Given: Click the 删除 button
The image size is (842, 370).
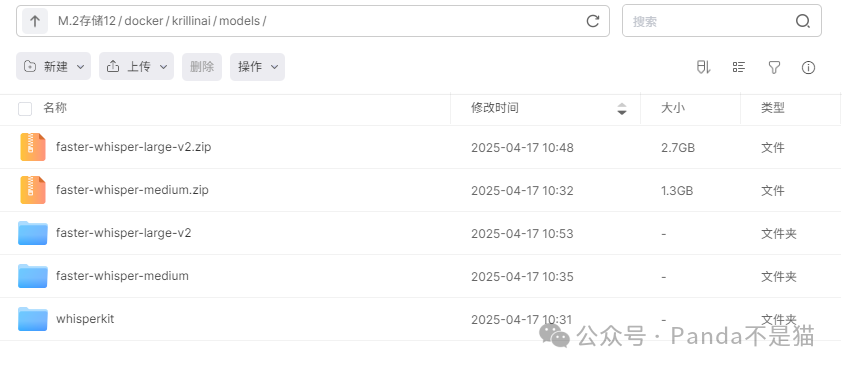Looking at the screenshot, I should (202, 67).
